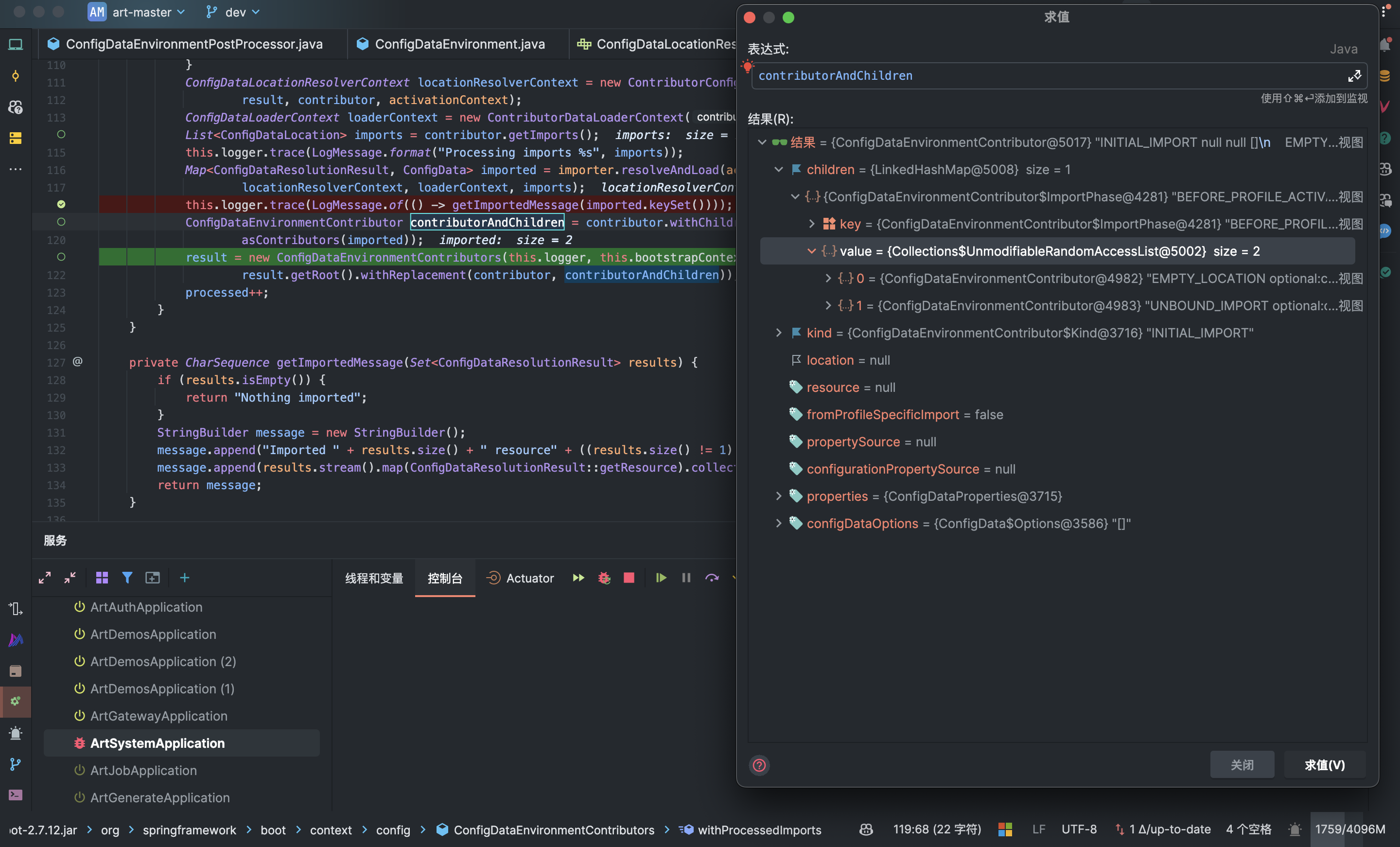The image size is (1400, 847).
Task: Toggle the gutter marker on line 121
Action: click(x=61, y=257)
